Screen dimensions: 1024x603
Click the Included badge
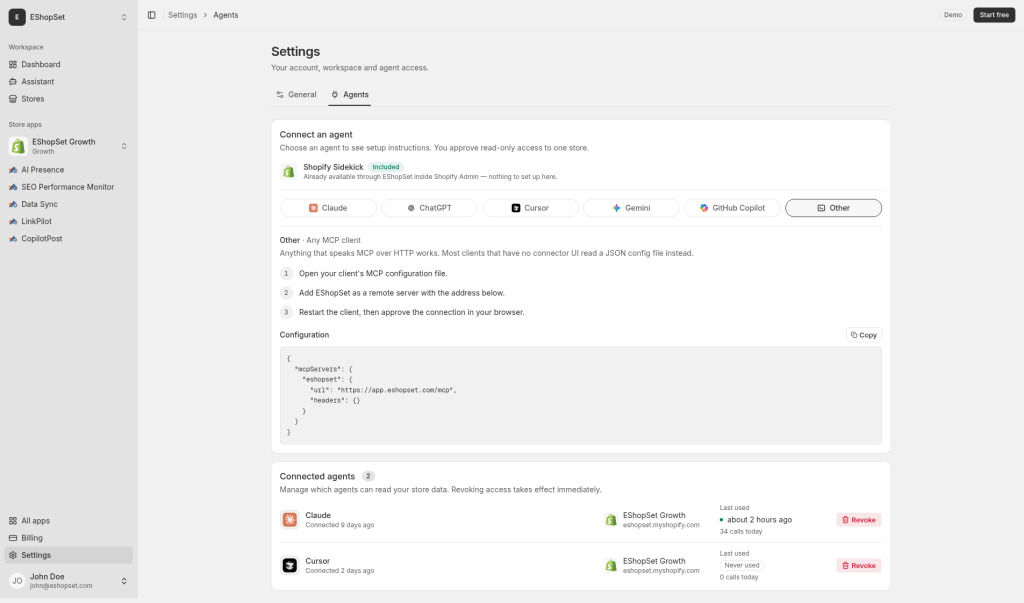click(385, 167)
